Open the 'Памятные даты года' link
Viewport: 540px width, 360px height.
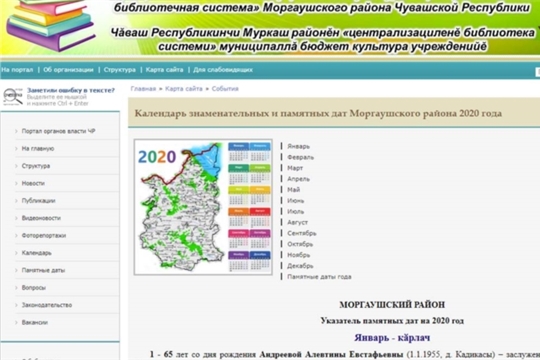pos(319,277)
